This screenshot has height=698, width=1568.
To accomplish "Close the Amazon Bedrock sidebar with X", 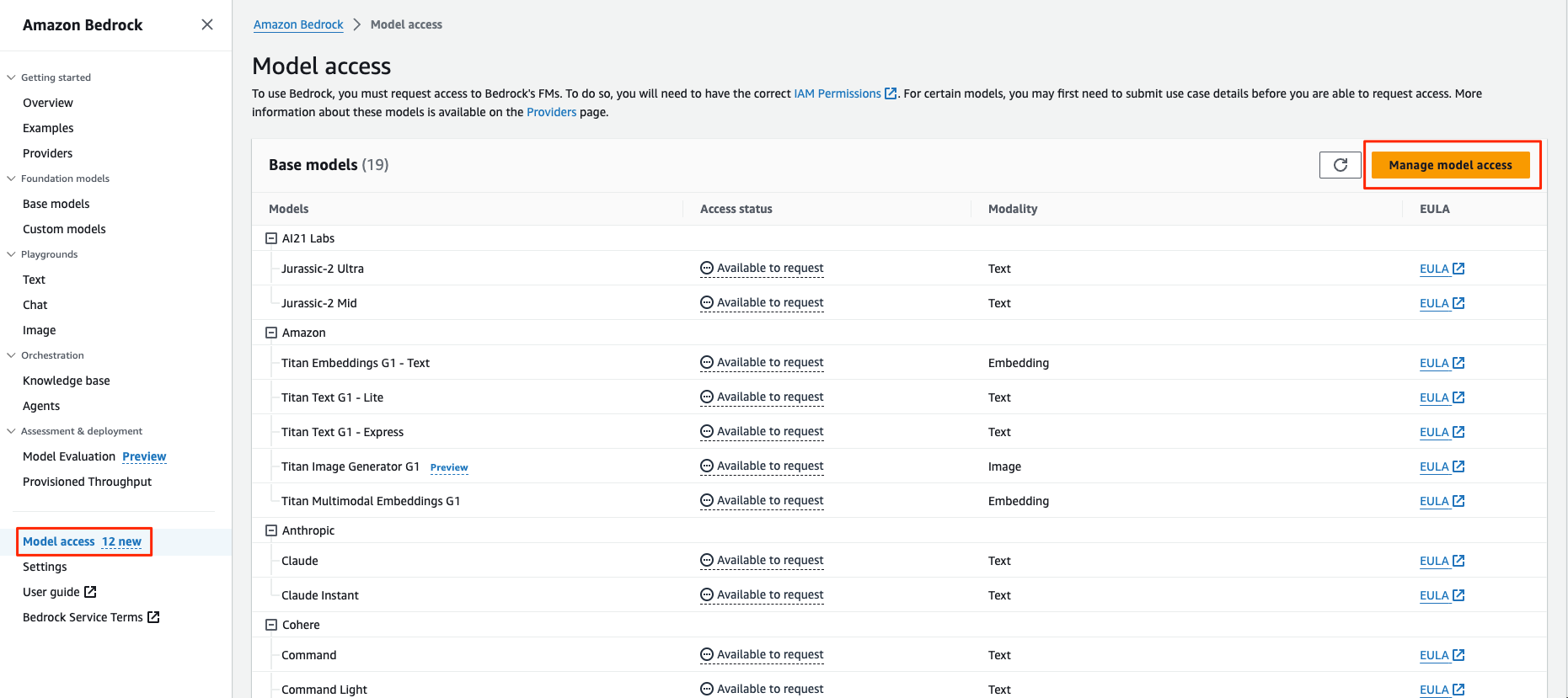I will pos(207,25).
